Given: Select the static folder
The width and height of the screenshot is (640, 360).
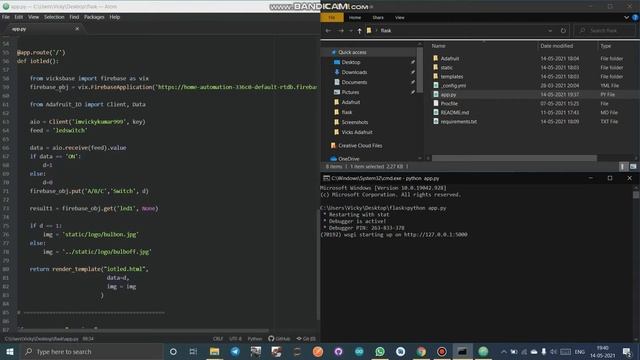Looking at the screenshot, I should 447,68.
